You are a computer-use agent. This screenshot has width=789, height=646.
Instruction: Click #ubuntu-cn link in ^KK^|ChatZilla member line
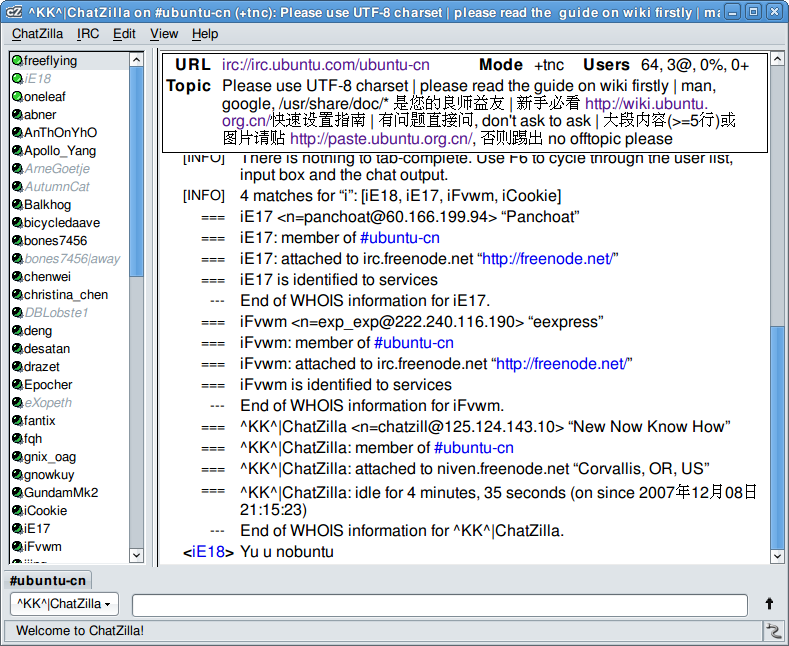[x=474, y=448]
